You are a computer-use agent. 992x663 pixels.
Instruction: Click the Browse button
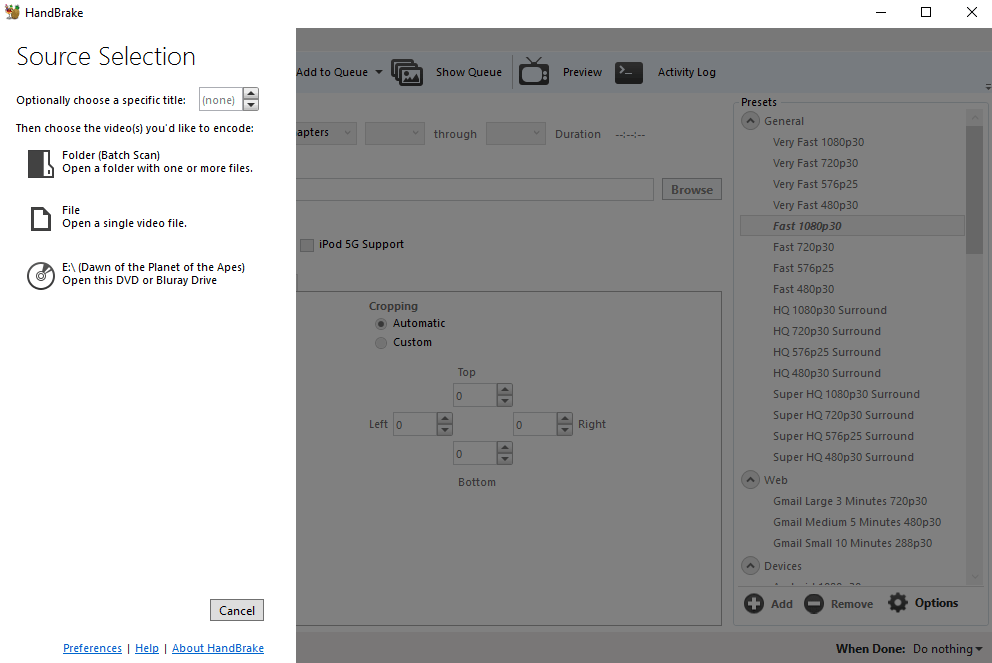click(x=691, y=190)
